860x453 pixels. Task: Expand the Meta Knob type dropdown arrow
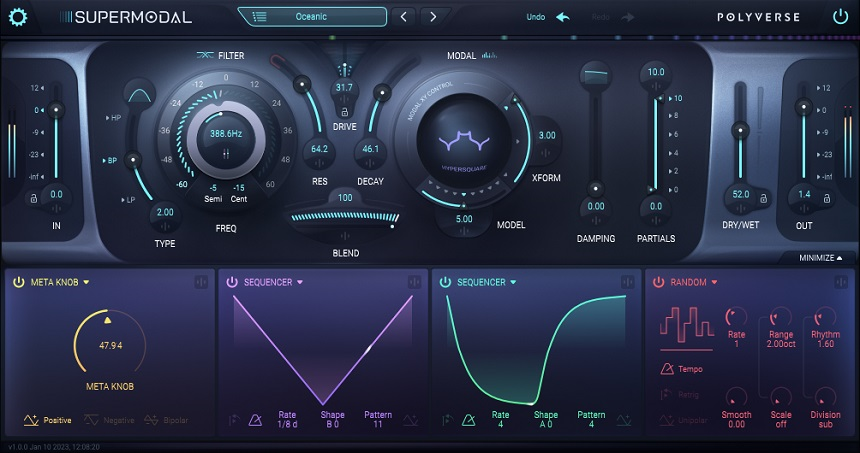point(86,282)
